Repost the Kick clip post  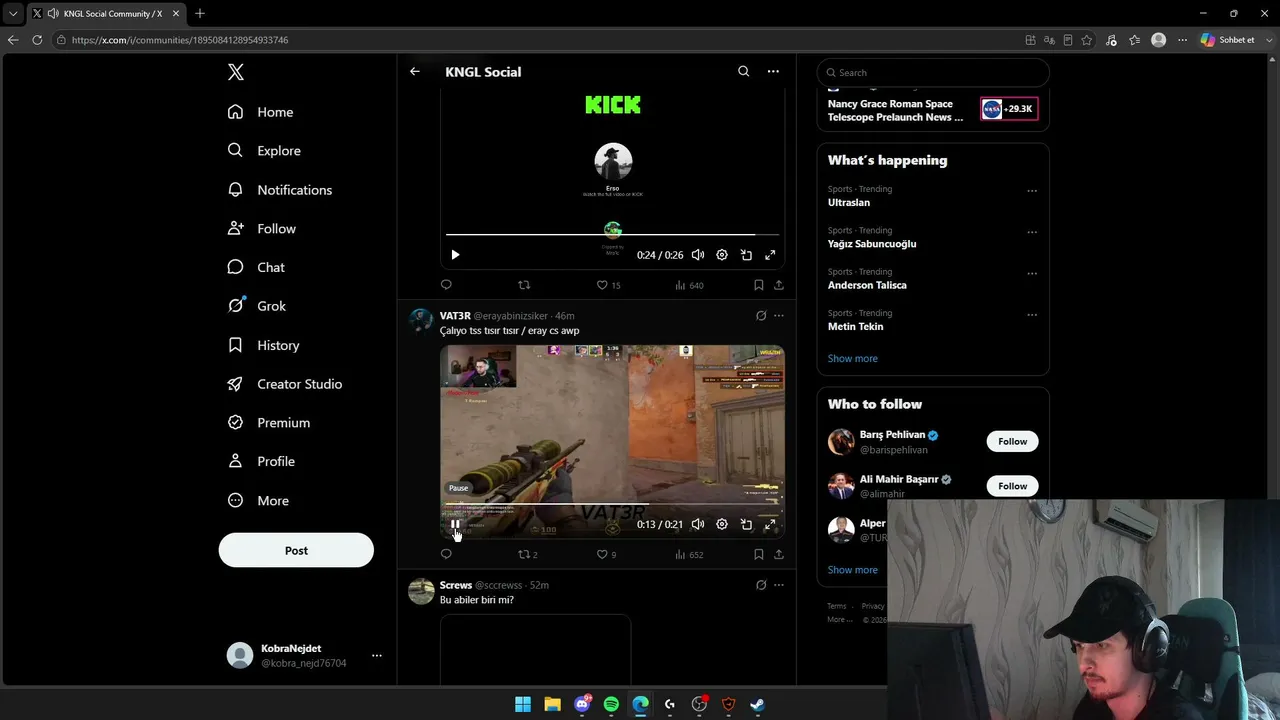click(524, 285)
